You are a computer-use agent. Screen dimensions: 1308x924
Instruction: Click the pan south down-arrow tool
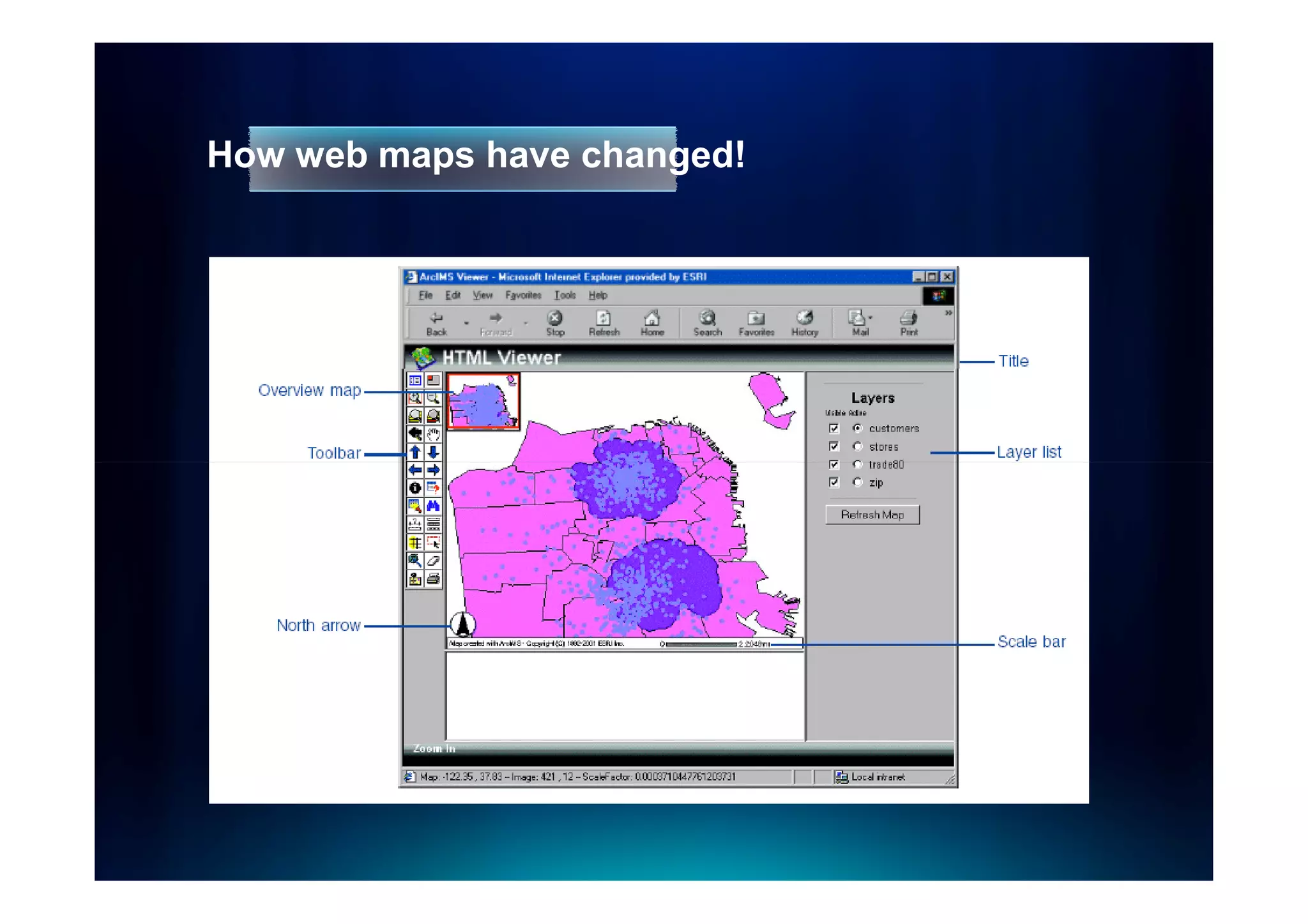point(433,452)
